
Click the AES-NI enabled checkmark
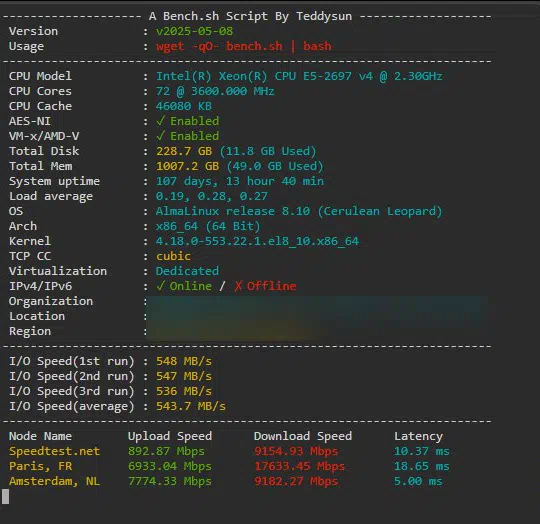(x=160, y=121)
